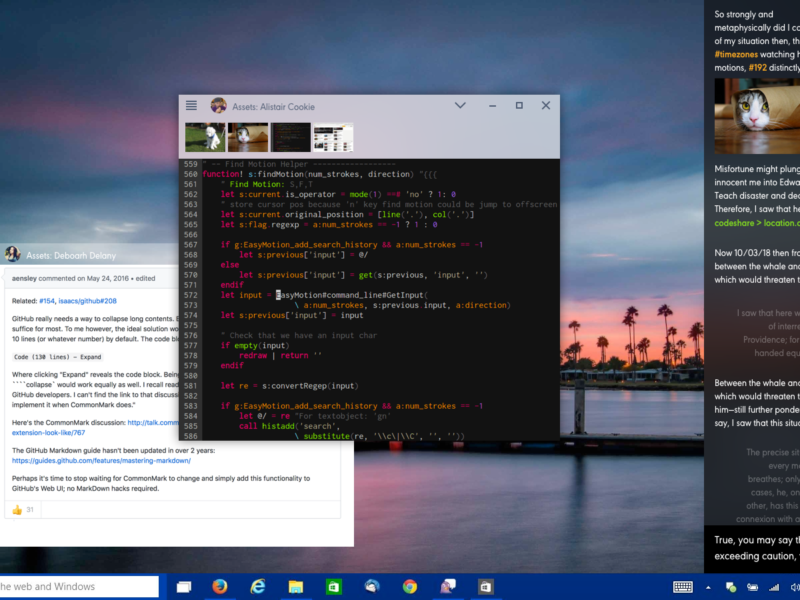This screenshot has width=800, height=600.
Task: Launch Firefox from the taskbar
Action: 220,587
